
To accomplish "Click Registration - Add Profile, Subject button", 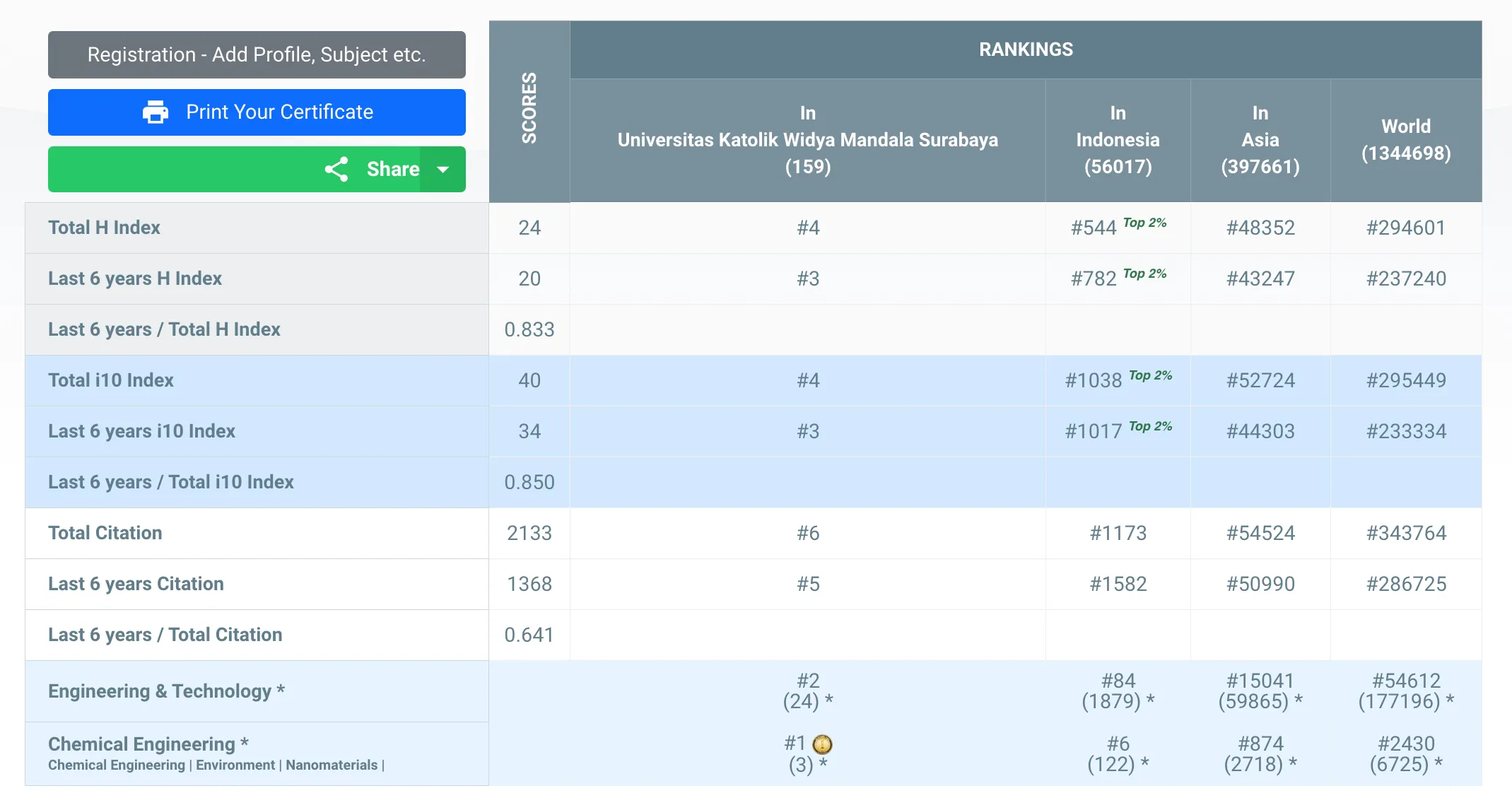I will (257, 55).
